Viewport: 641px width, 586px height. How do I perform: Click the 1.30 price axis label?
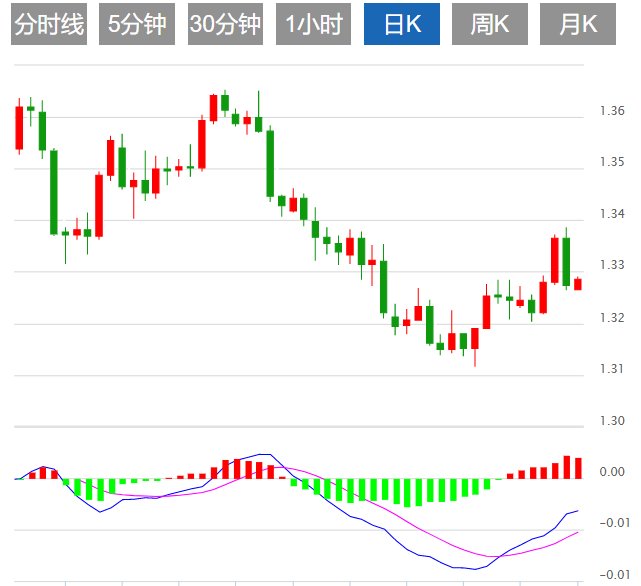611,421
